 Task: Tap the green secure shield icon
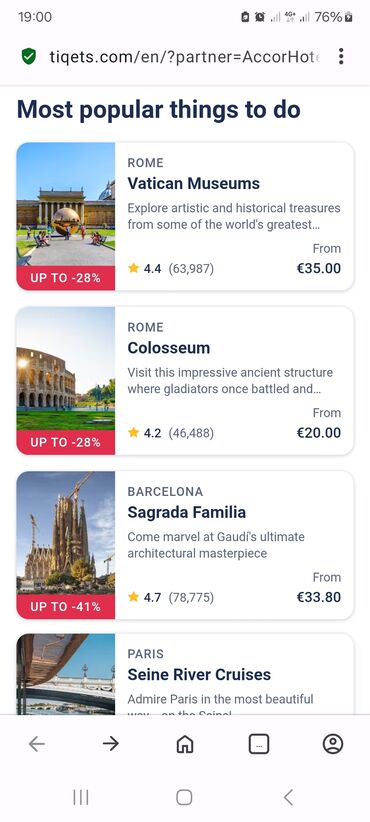29,56
